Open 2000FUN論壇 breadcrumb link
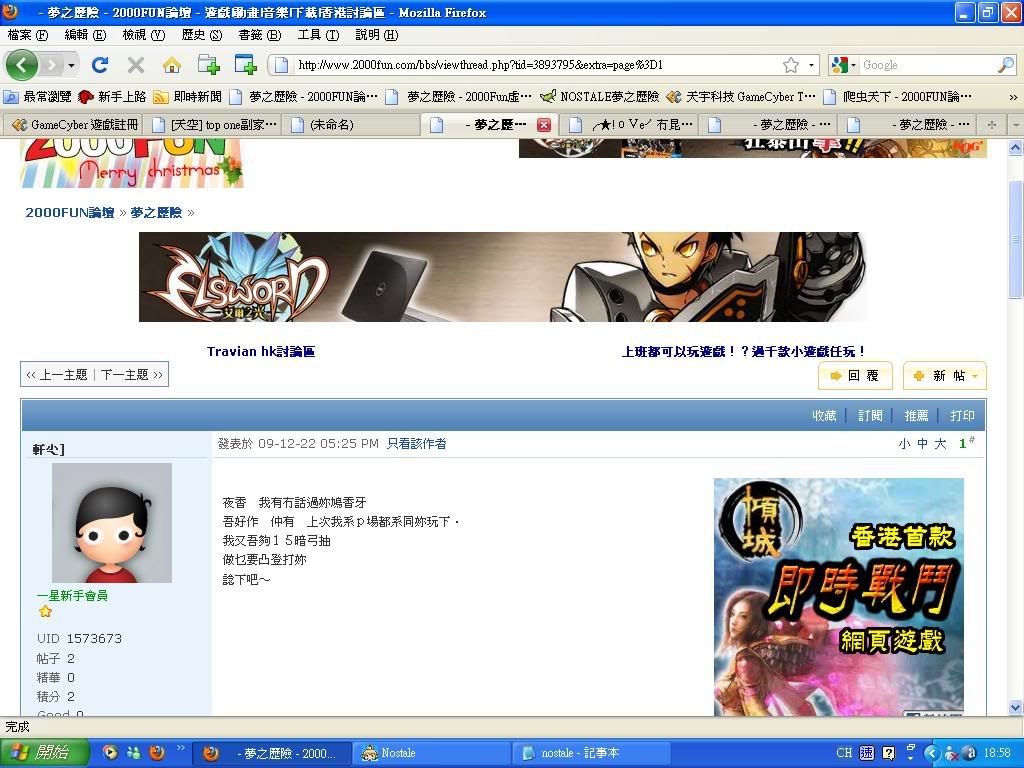The width and height of the screenshot is (1024, 768). pyautogui.click(x=70, y=212)
